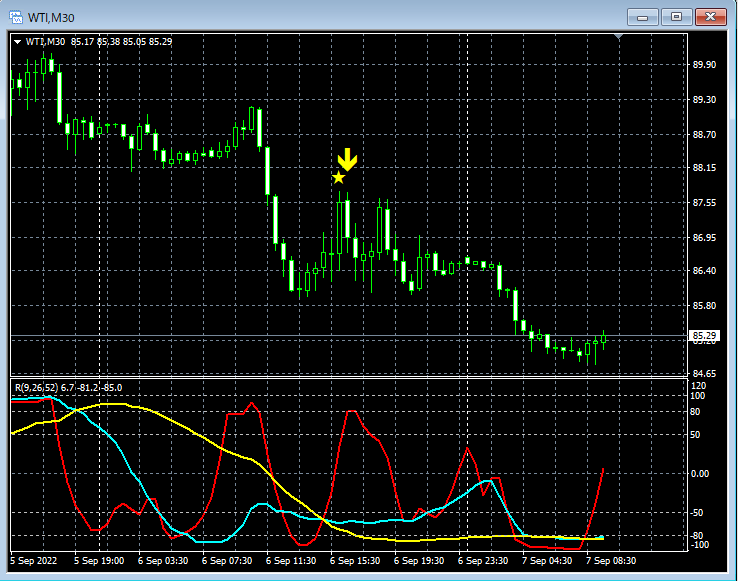Click the 86.40 price scale label
Image resolution: width=739 pixels, height=581 pixels.
coord(704,270)
